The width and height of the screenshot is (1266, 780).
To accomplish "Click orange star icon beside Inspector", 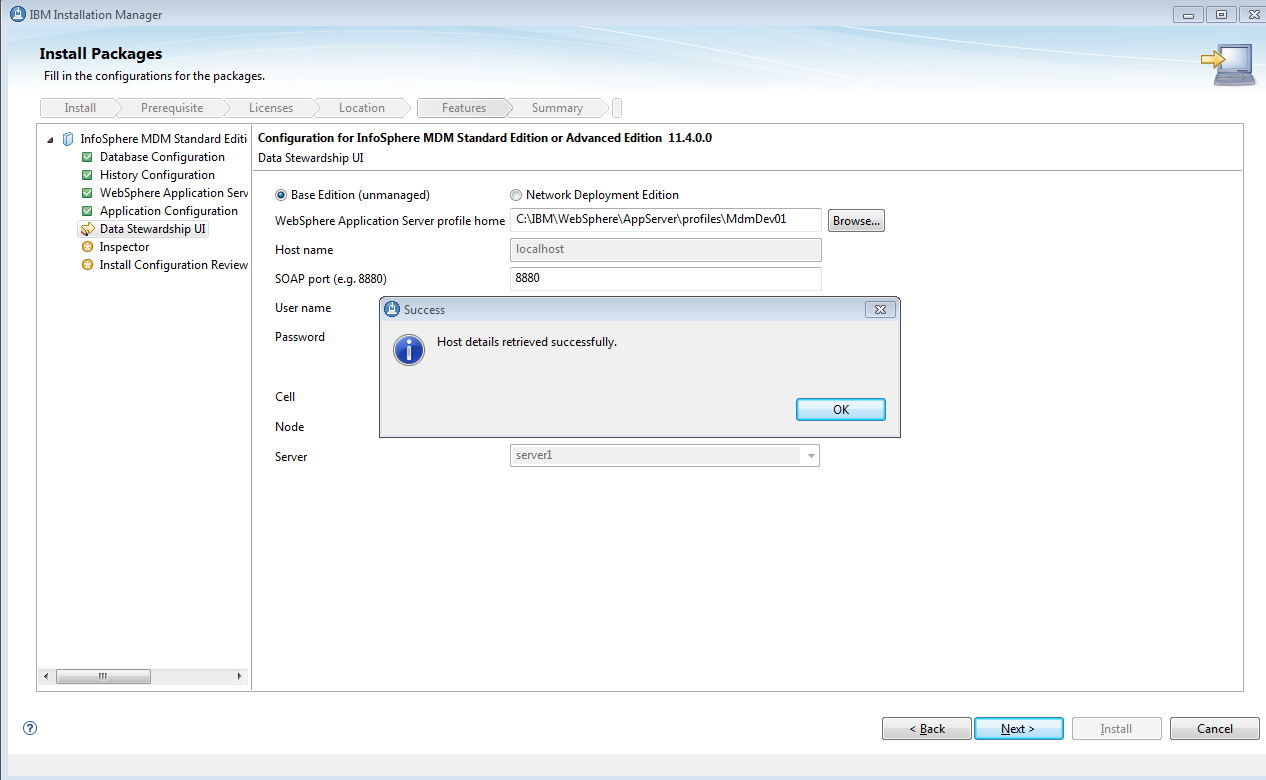I will (87, 247).
